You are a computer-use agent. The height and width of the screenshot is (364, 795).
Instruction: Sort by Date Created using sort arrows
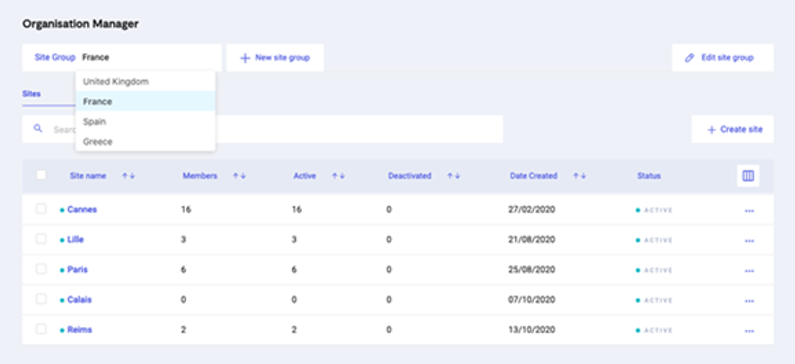(x=580, y=176)
